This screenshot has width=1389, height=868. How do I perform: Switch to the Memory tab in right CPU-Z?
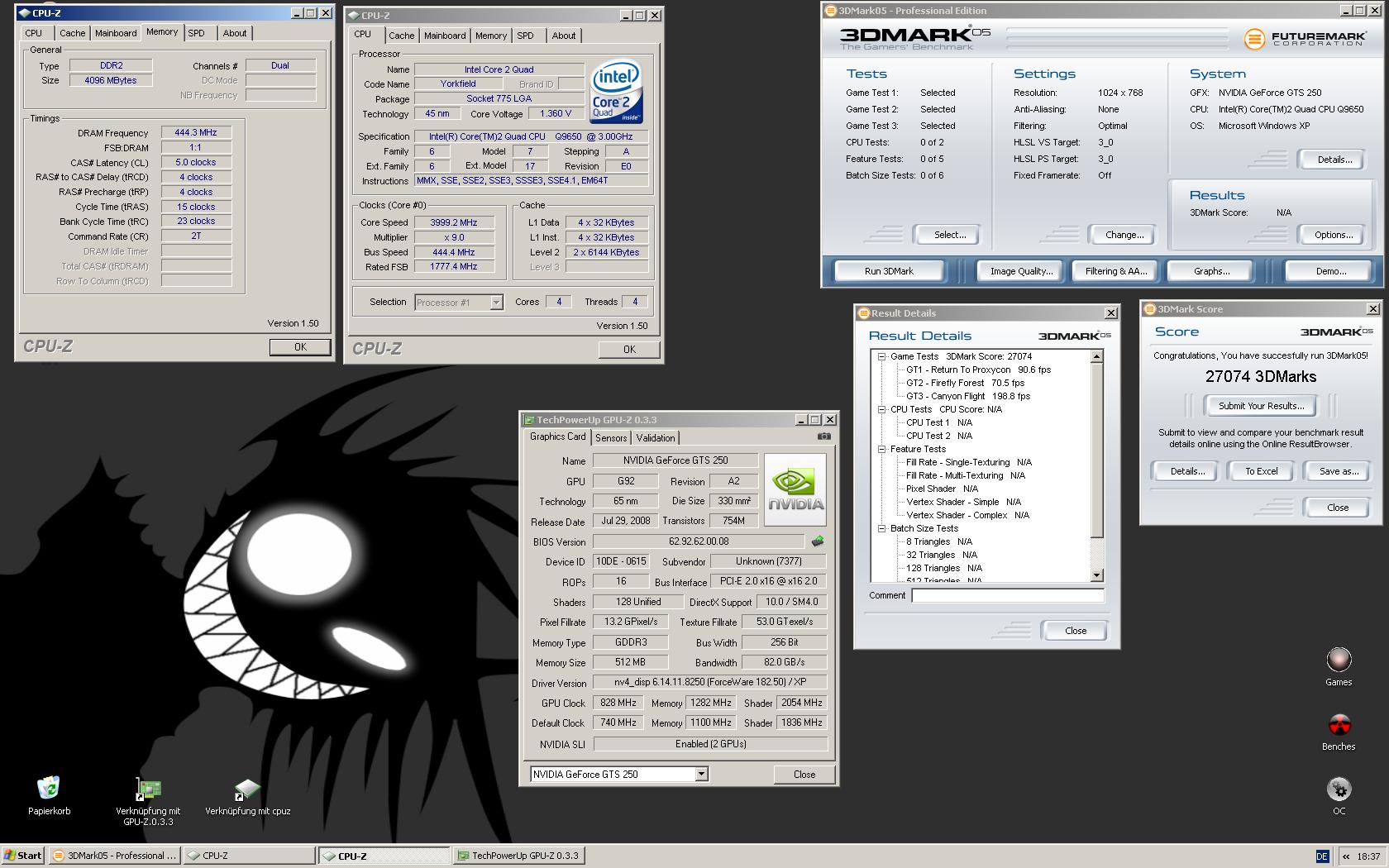(491, 36)
